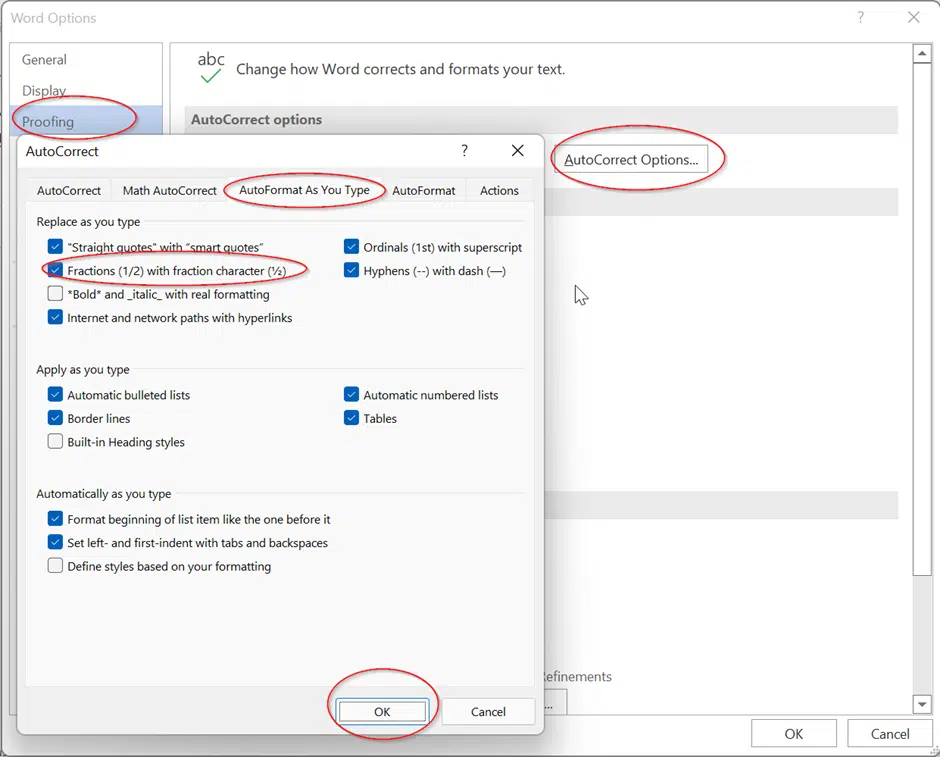Cancel the AutoCorrect dialog
Screen dimensions: 940x757
pos(488,711)
